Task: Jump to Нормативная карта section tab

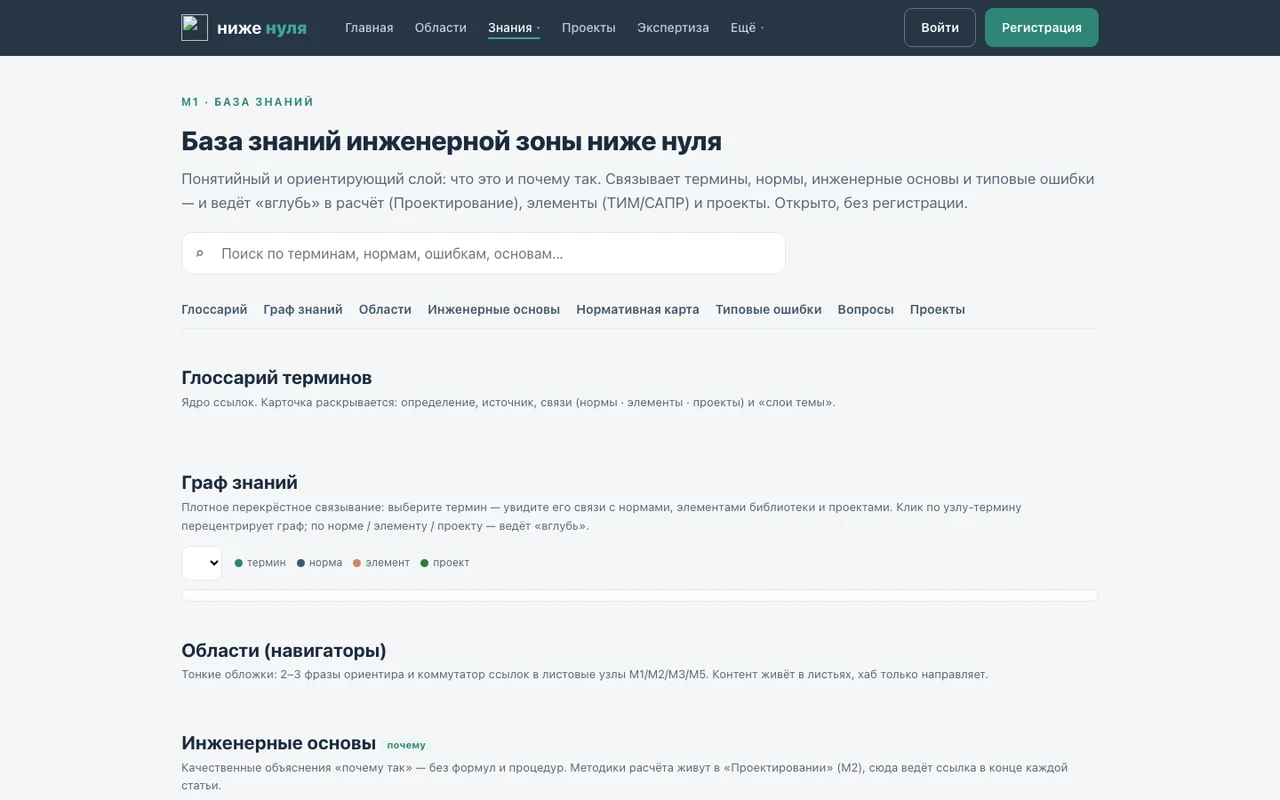Action: coord(638,310)
